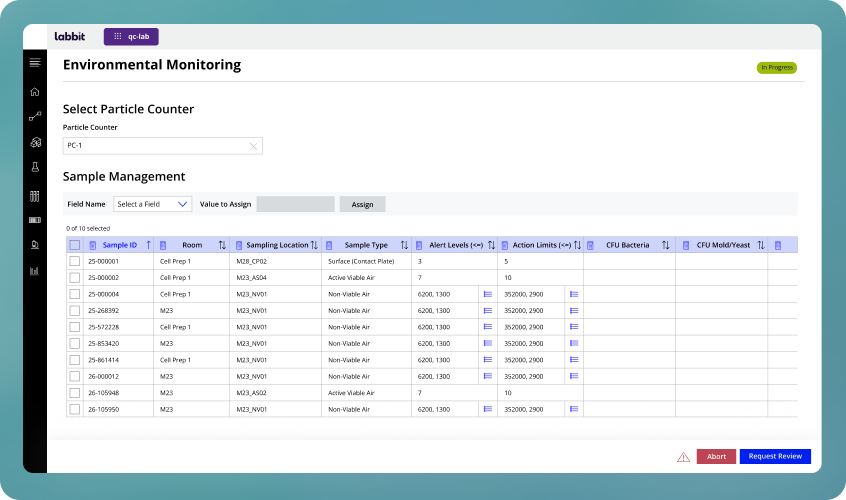Check the box for sample 26-105948
This screenshot has width=846, height=500.
(74, 393)
